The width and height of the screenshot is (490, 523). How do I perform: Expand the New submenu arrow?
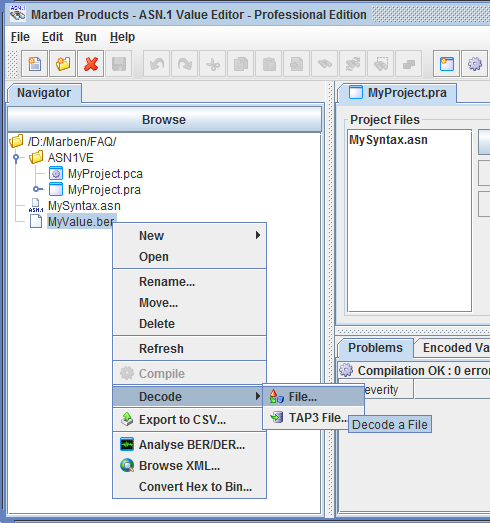click(x=258, y=235)
